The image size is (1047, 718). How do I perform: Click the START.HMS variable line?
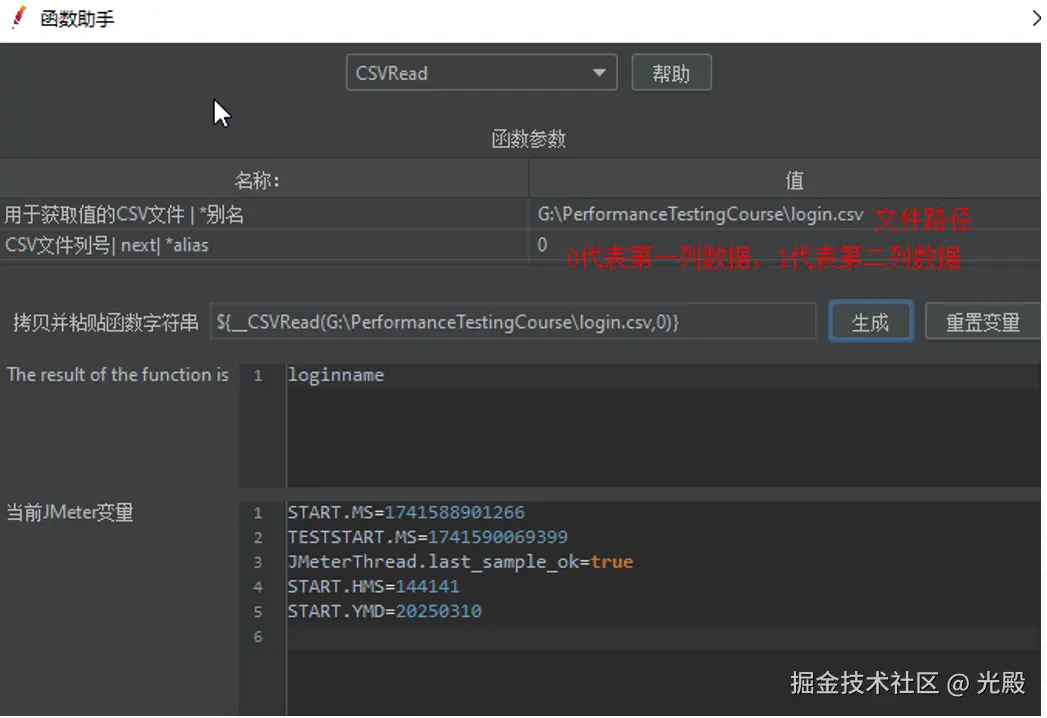(373, 586)
